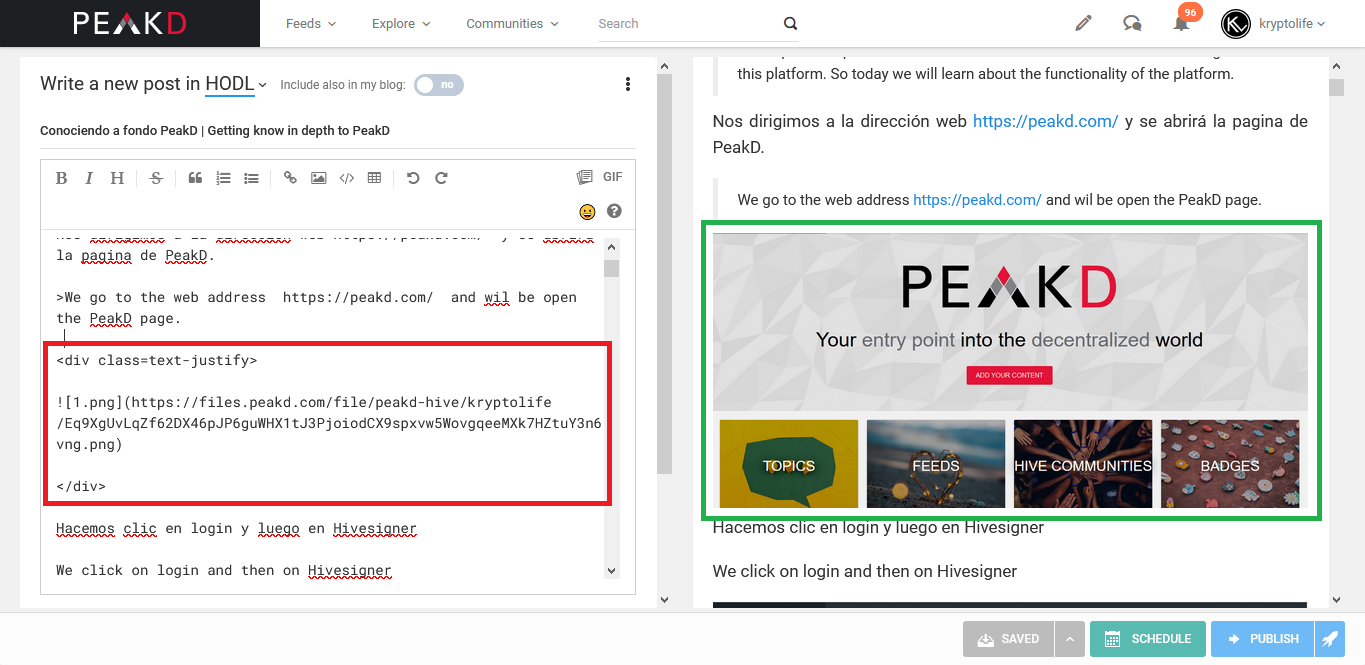Insert a hyperlink

pos(290,178)
